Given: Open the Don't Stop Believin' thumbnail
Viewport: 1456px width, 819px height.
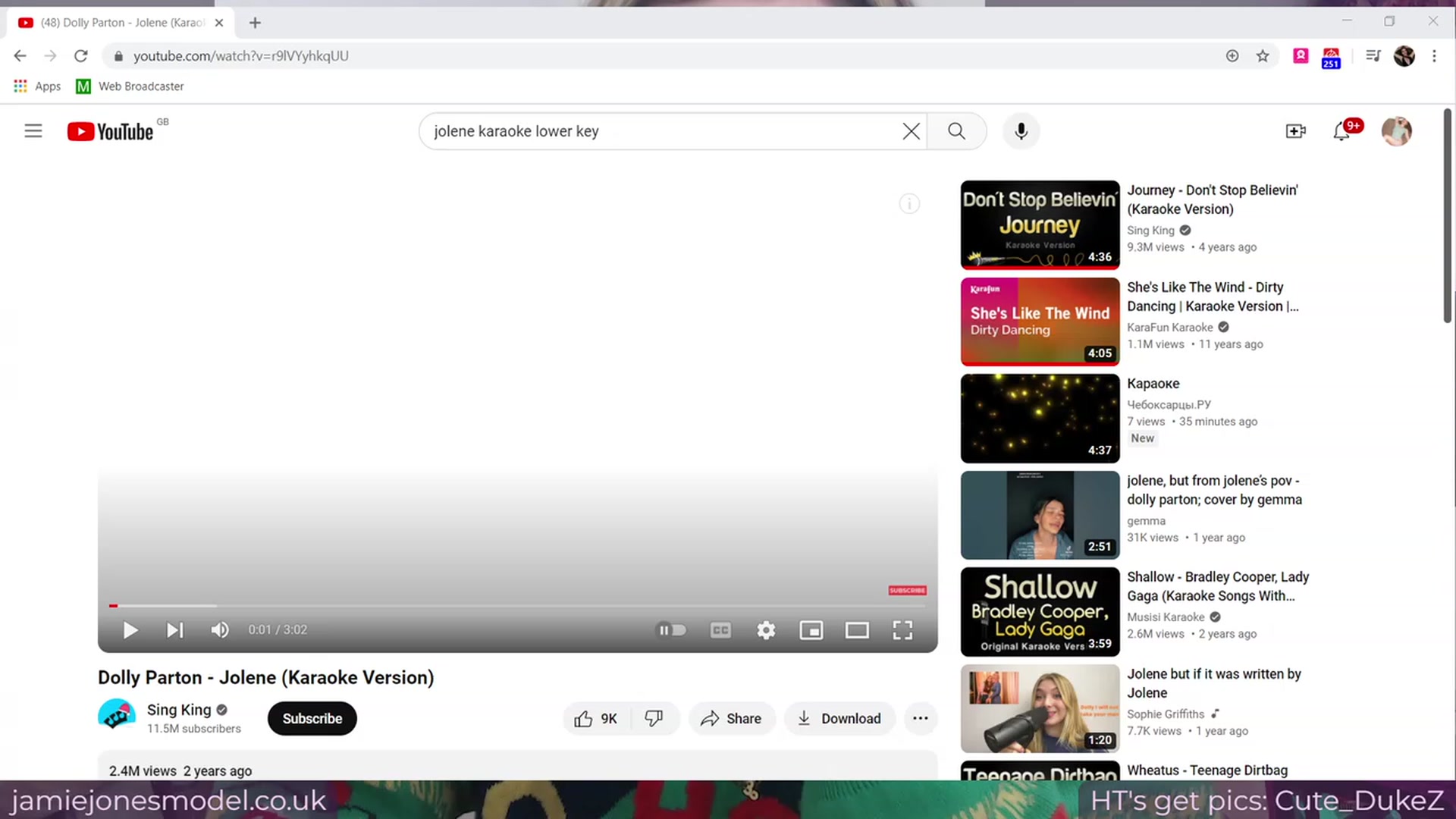Looking at the screenshot, I should click(x=1040, y=224).
